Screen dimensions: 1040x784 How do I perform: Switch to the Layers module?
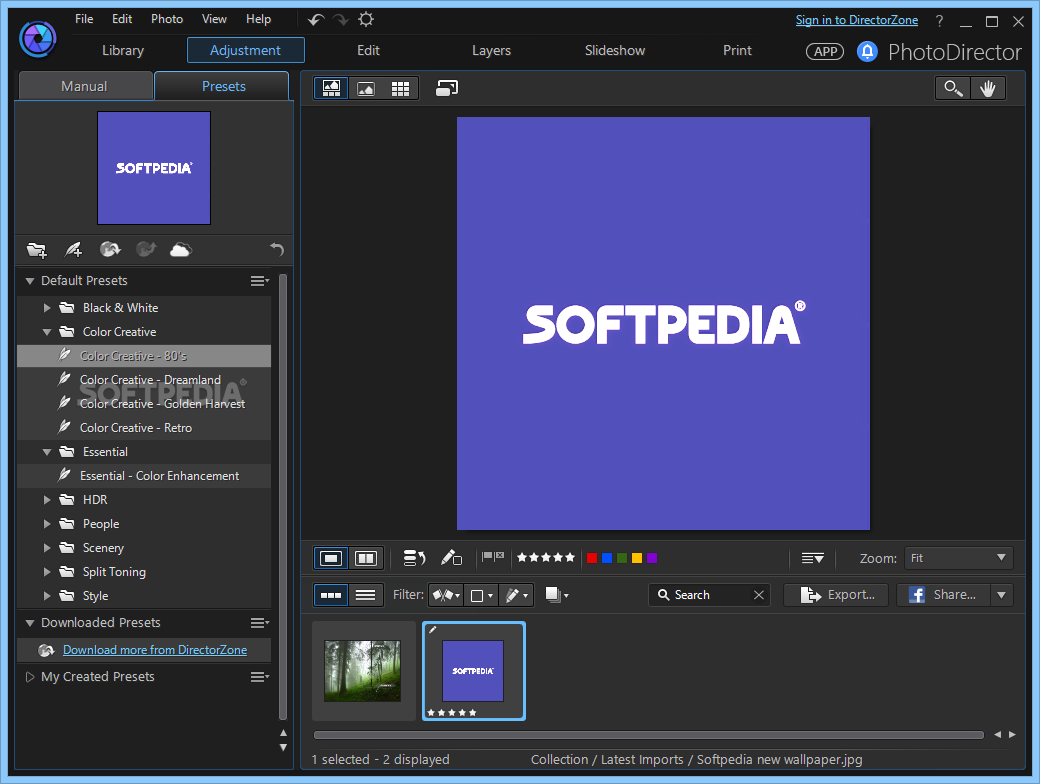point(491,50)
